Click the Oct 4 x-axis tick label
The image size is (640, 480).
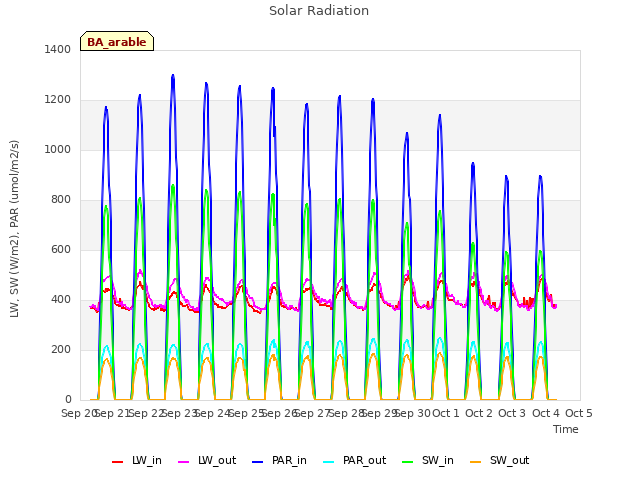click(546, 413)
